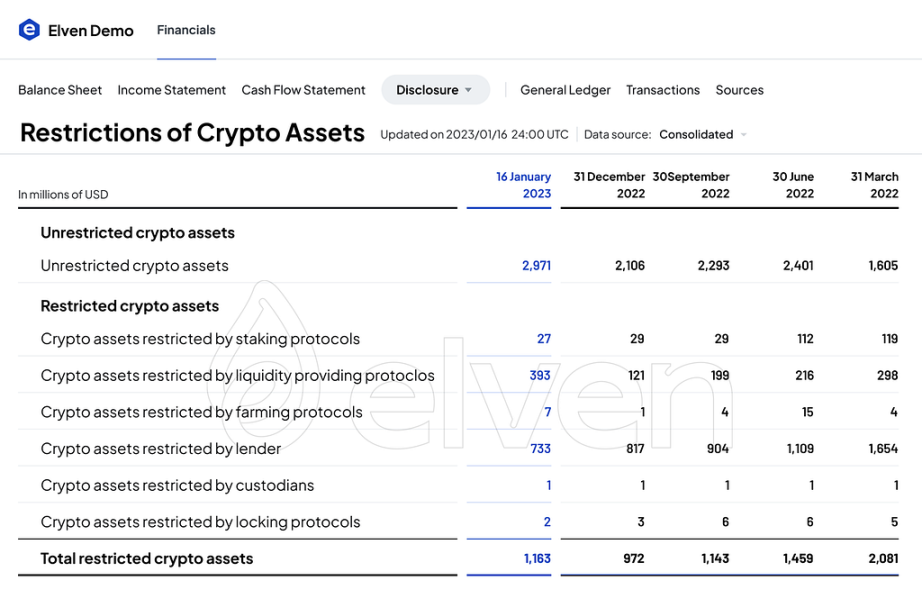Open staking protocols value 27
Screen dimensions: 922x608
coord(543,339)
